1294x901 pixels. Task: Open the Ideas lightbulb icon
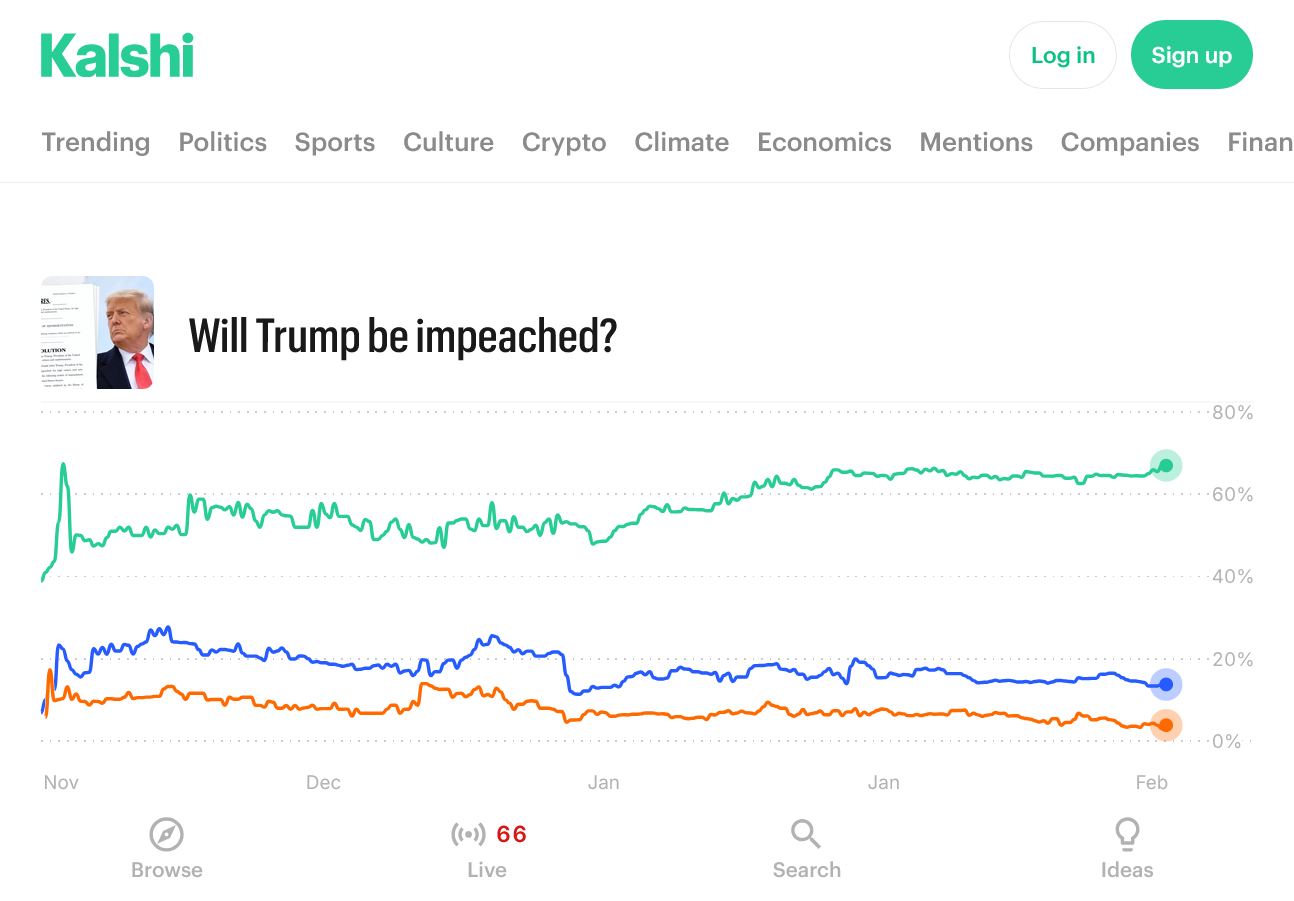(1127, 833)
